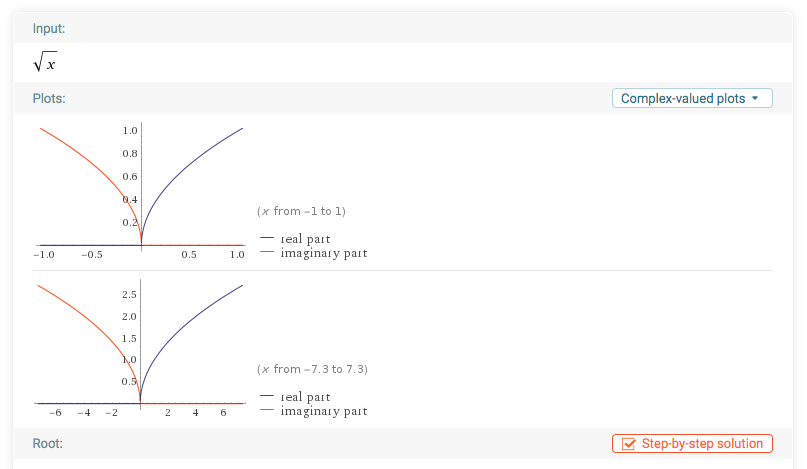The width and height of the screenshot is (807, 469).
Task: Click the real part legend label in lower plot
Action: coord(305,397)
